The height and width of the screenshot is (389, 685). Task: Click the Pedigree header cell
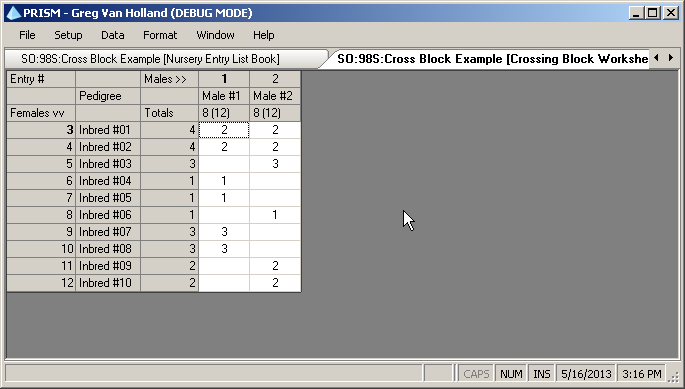(108, 96)
